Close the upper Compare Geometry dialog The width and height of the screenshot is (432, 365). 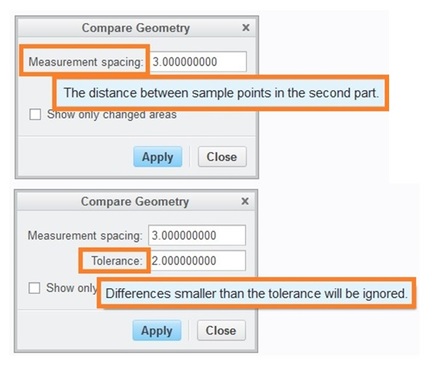[x=246, y=28]
